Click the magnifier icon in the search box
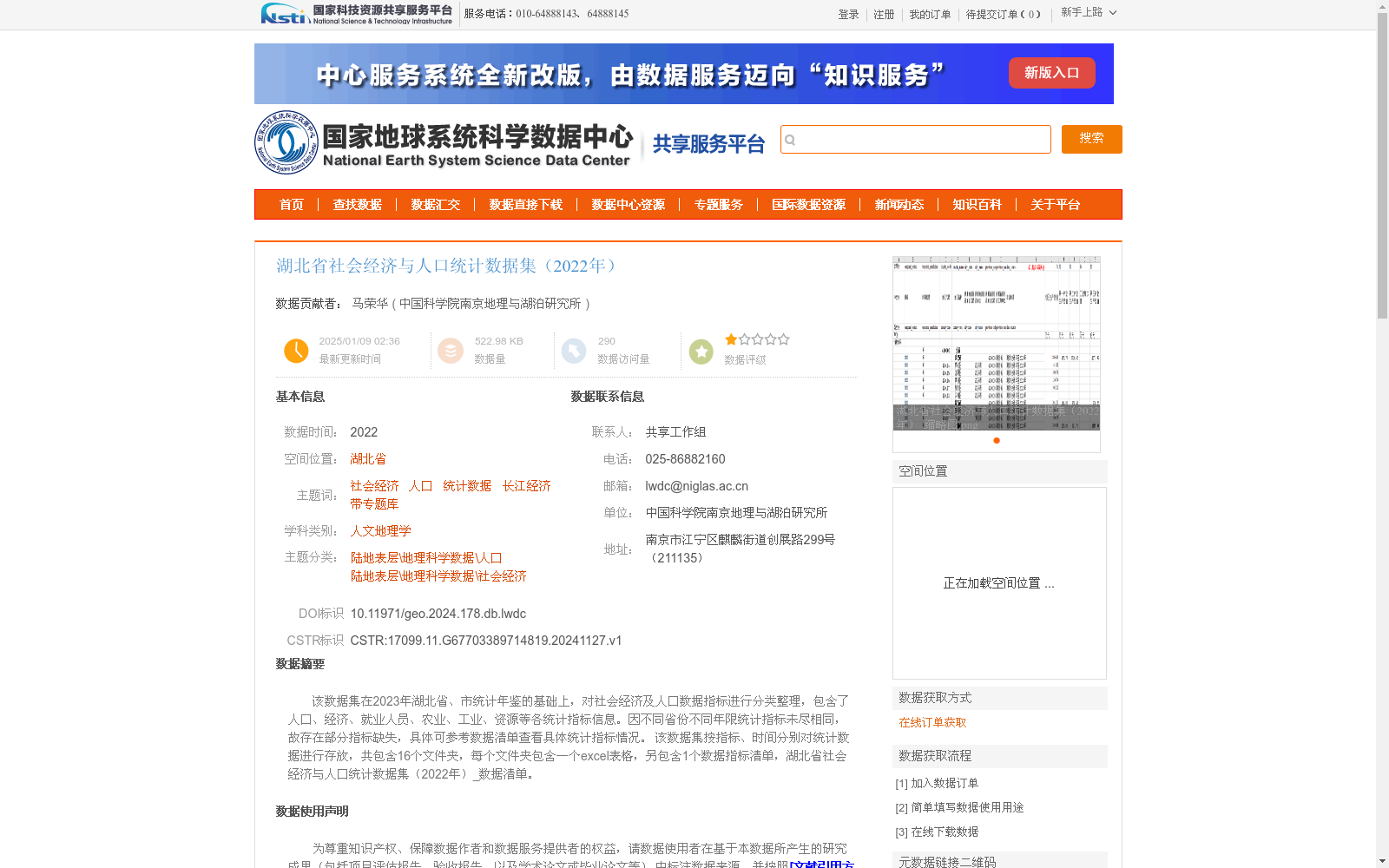Viewport: 1389px width, 868px height. [x=790, y=139]
